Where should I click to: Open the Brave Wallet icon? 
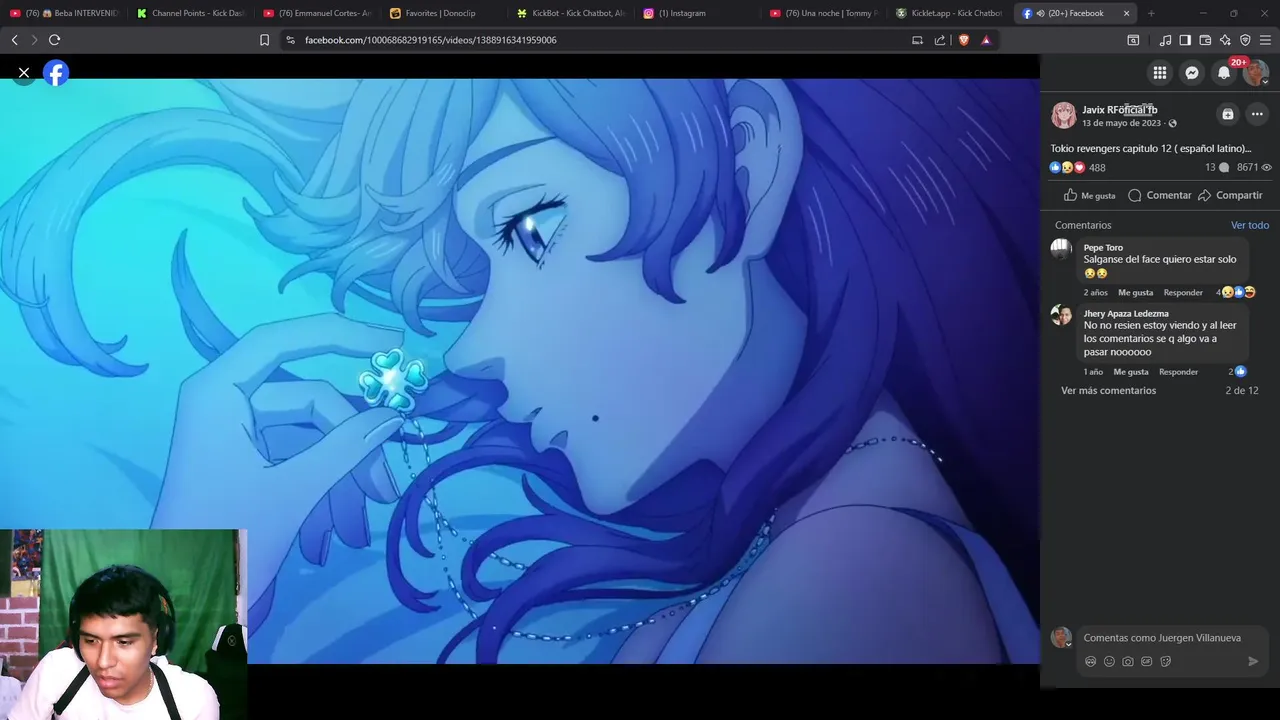[x=1205, y=40]
